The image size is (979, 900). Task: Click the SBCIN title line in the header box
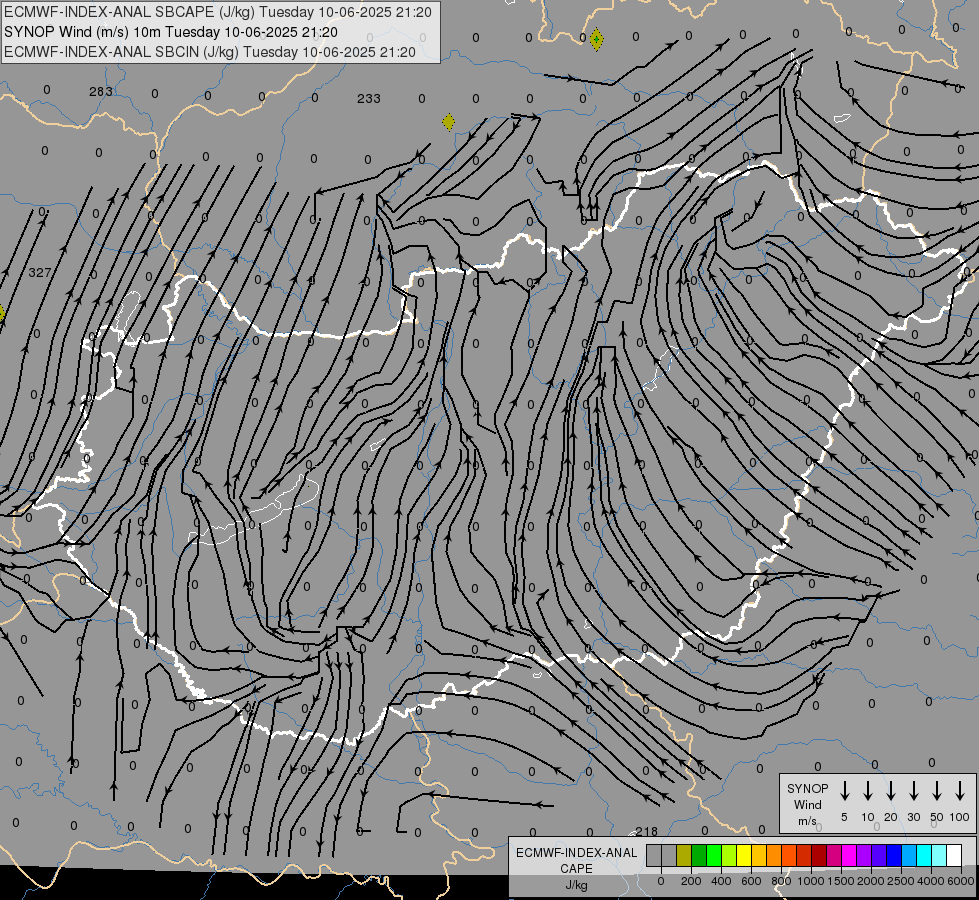[x=210, y=52]
